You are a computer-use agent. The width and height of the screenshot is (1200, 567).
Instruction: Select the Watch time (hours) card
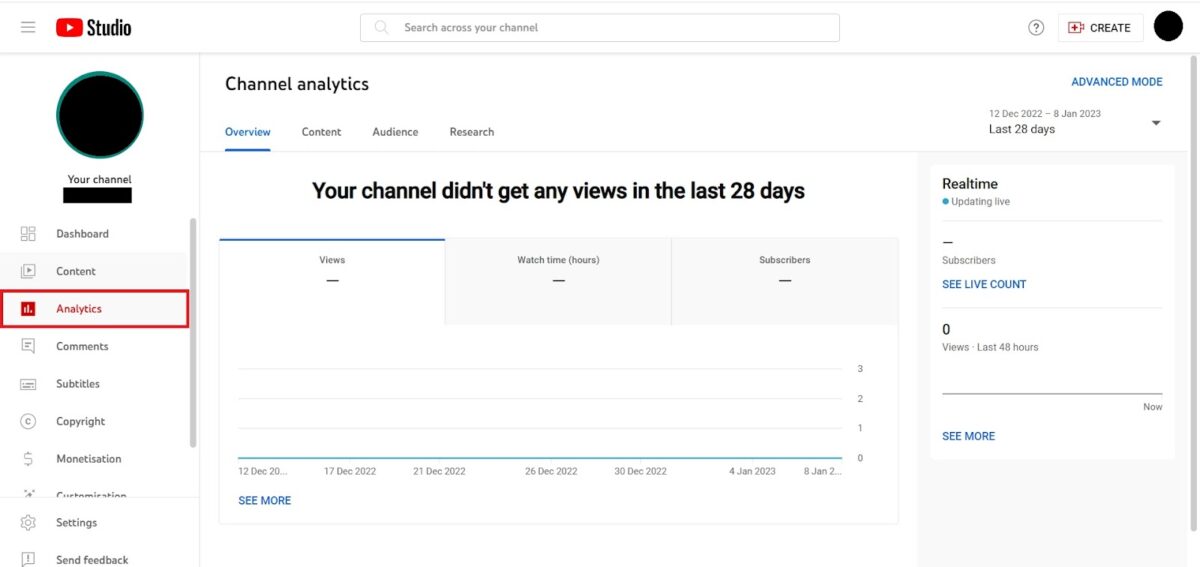[558, 281]
